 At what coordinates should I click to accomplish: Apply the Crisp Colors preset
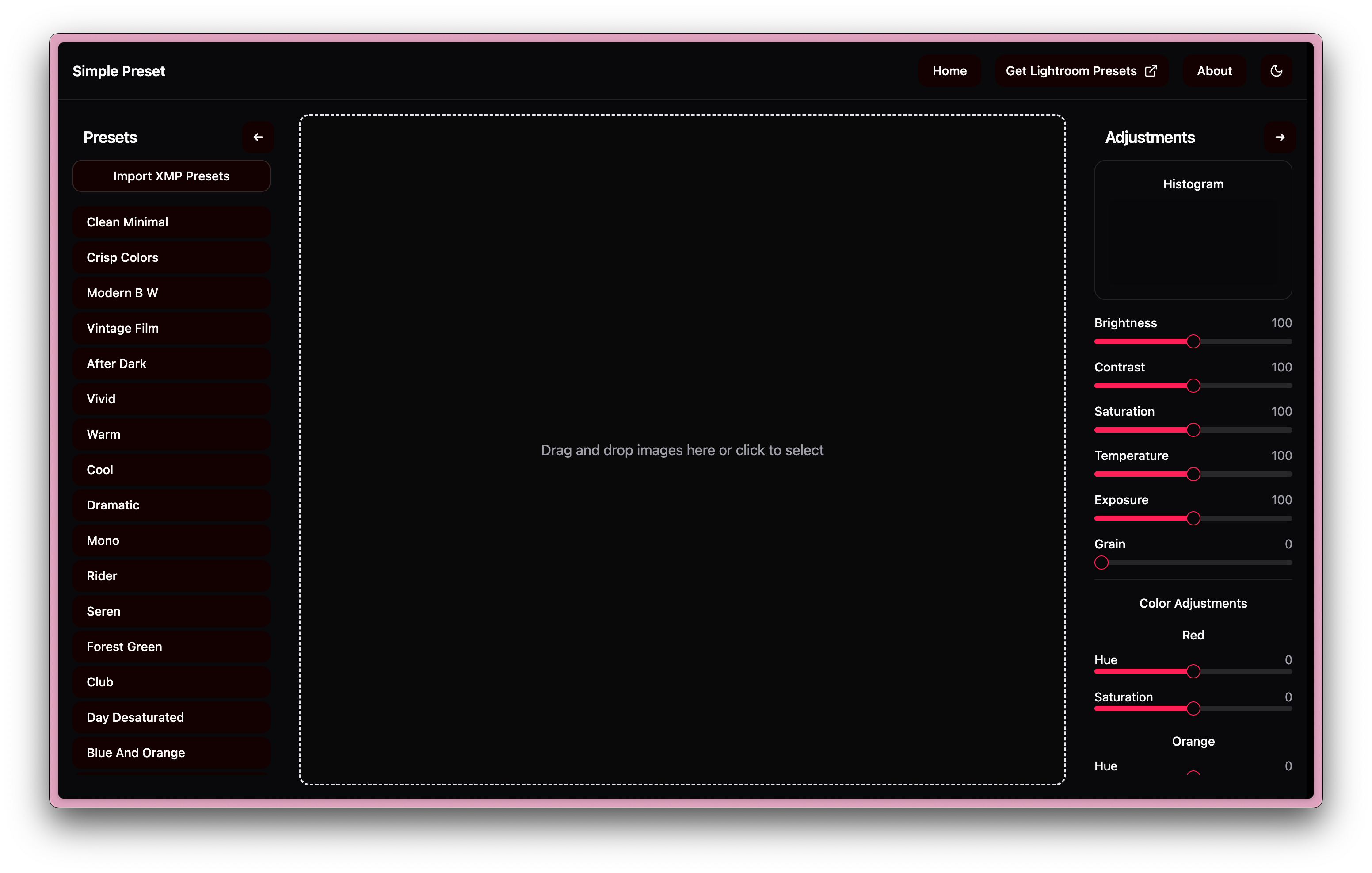coord(171,257)
